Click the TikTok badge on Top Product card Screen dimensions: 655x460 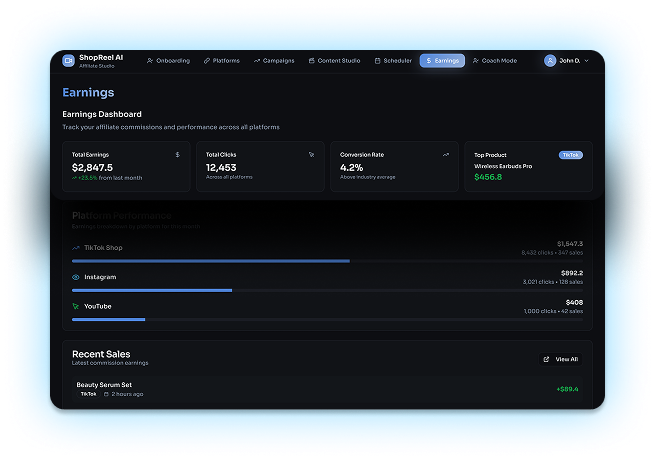[x=570, y=155]
